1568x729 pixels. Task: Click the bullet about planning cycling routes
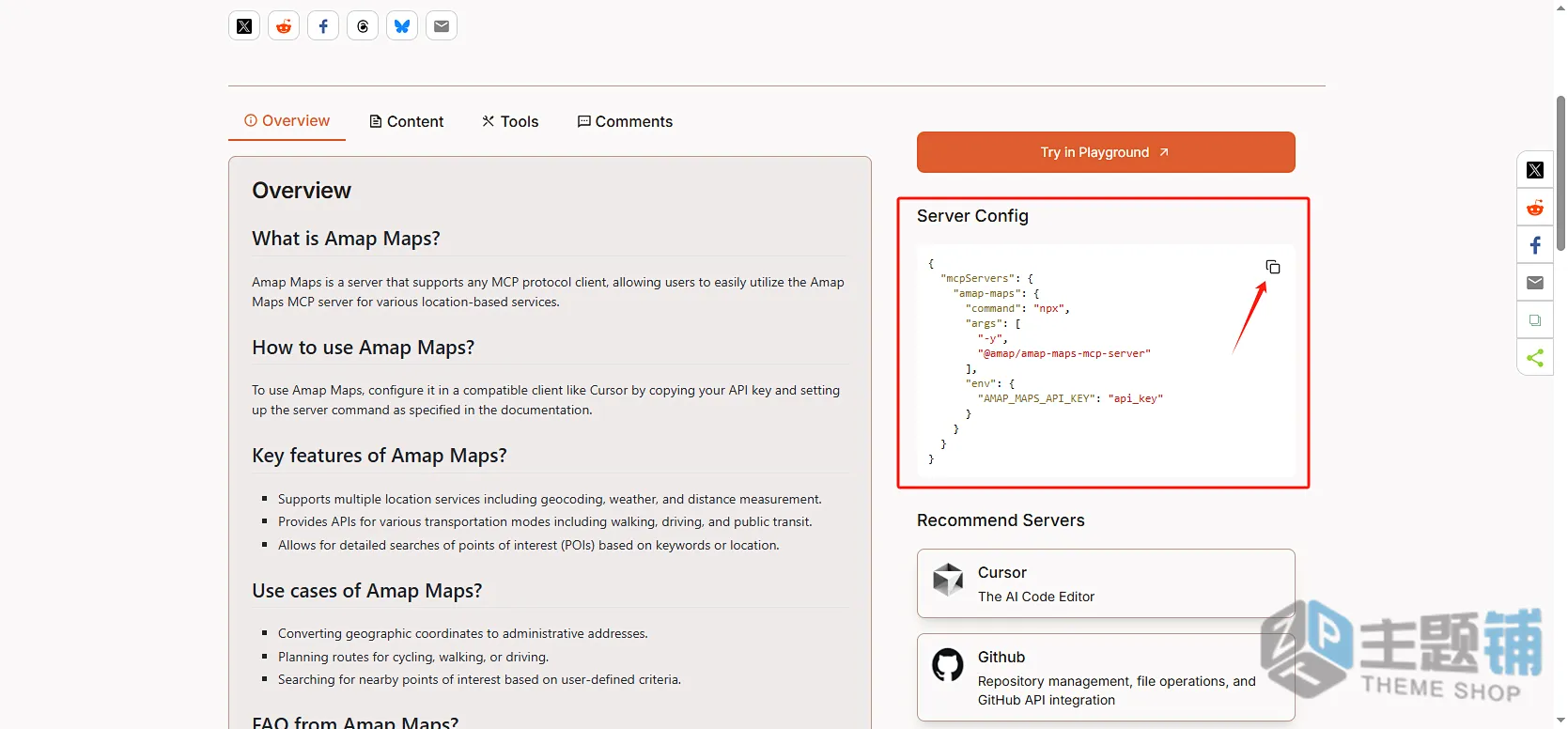tap(413, 657)
